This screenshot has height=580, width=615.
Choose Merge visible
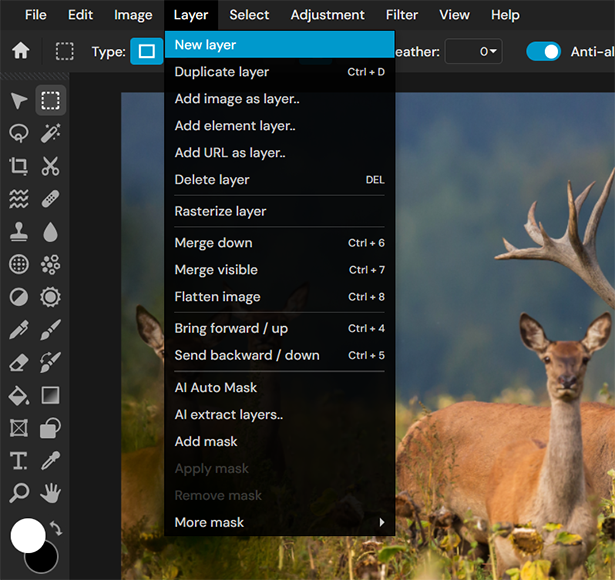coord(280,270)
